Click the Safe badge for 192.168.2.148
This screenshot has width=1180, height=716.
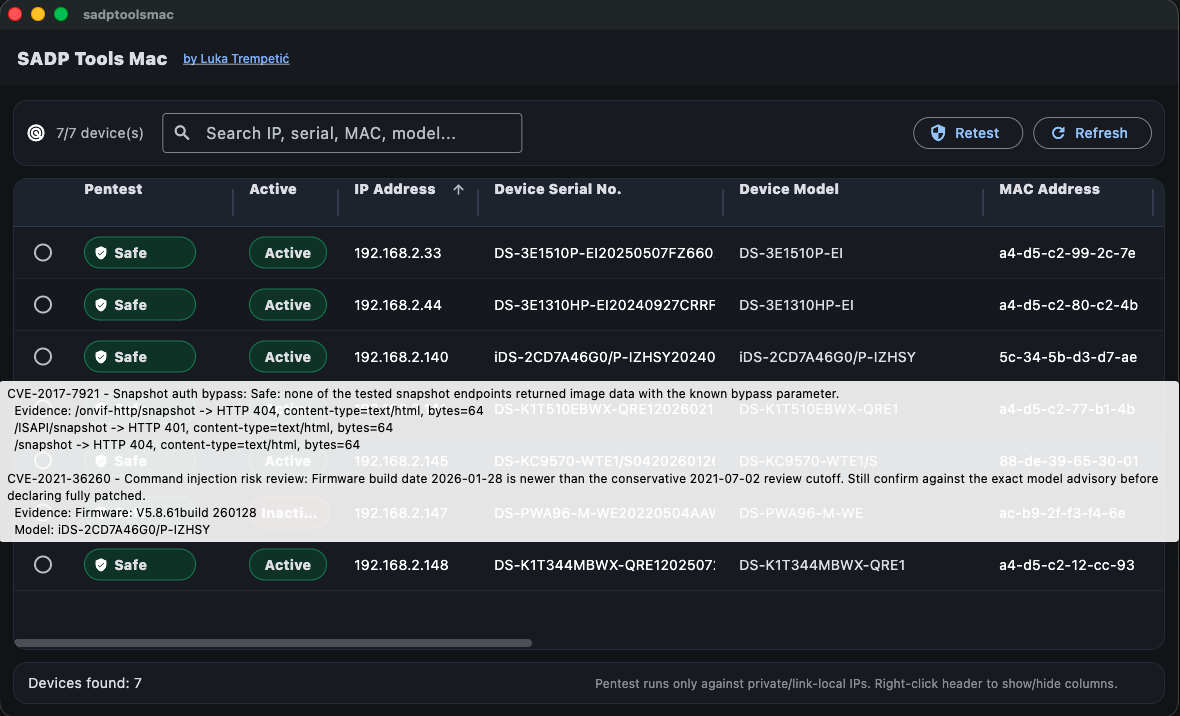pyautogui.click(x=140, y=565)
